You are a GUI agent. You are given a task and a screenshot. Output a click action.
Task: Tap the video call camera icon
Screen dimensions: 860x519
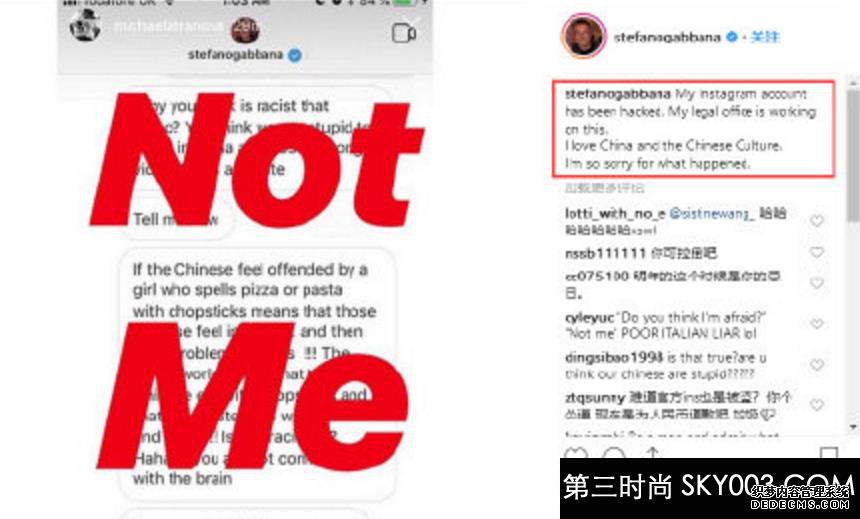point(404,33)
